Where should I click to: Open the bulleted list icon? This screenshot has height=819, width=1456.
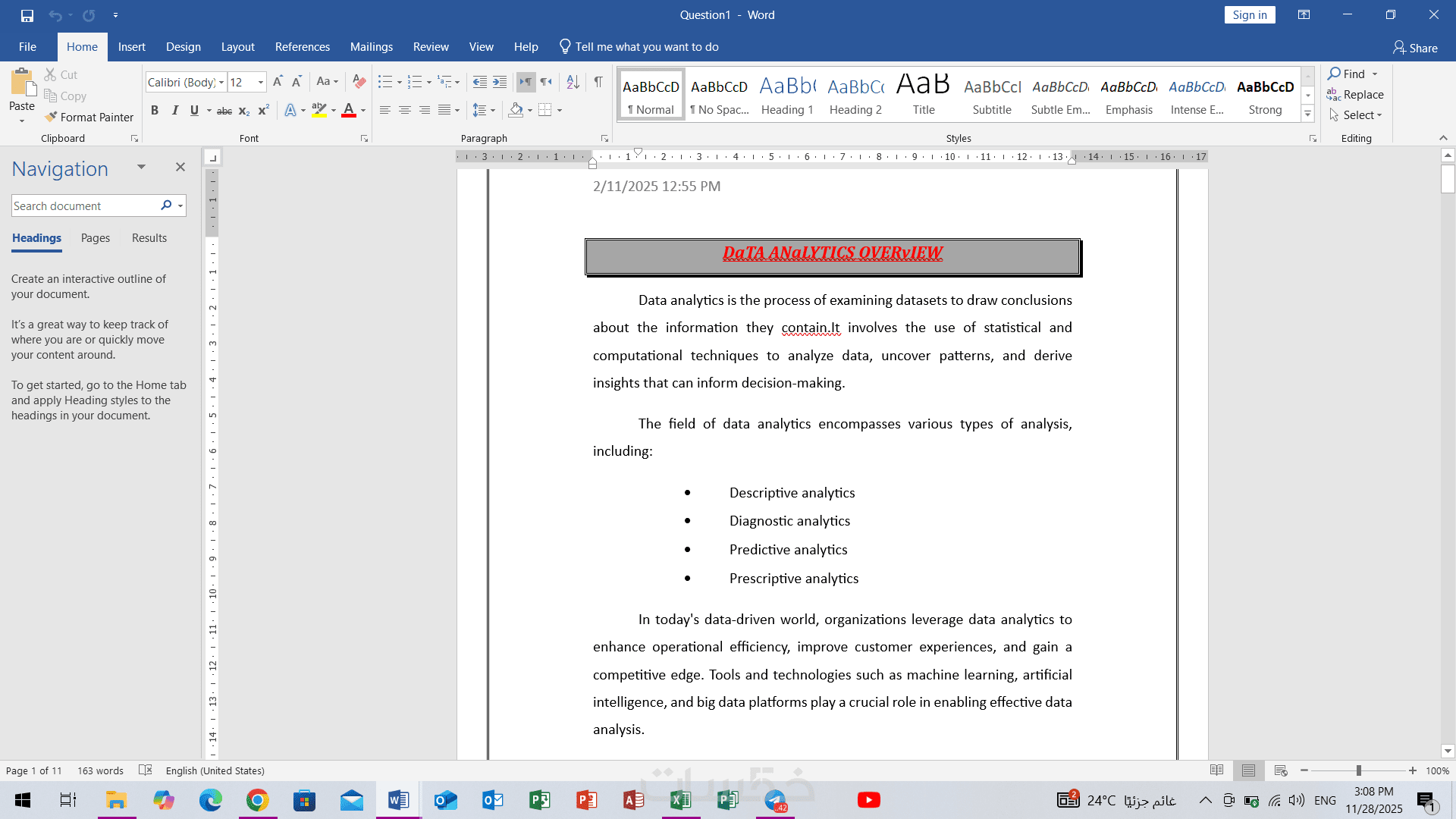coord(385,82)
